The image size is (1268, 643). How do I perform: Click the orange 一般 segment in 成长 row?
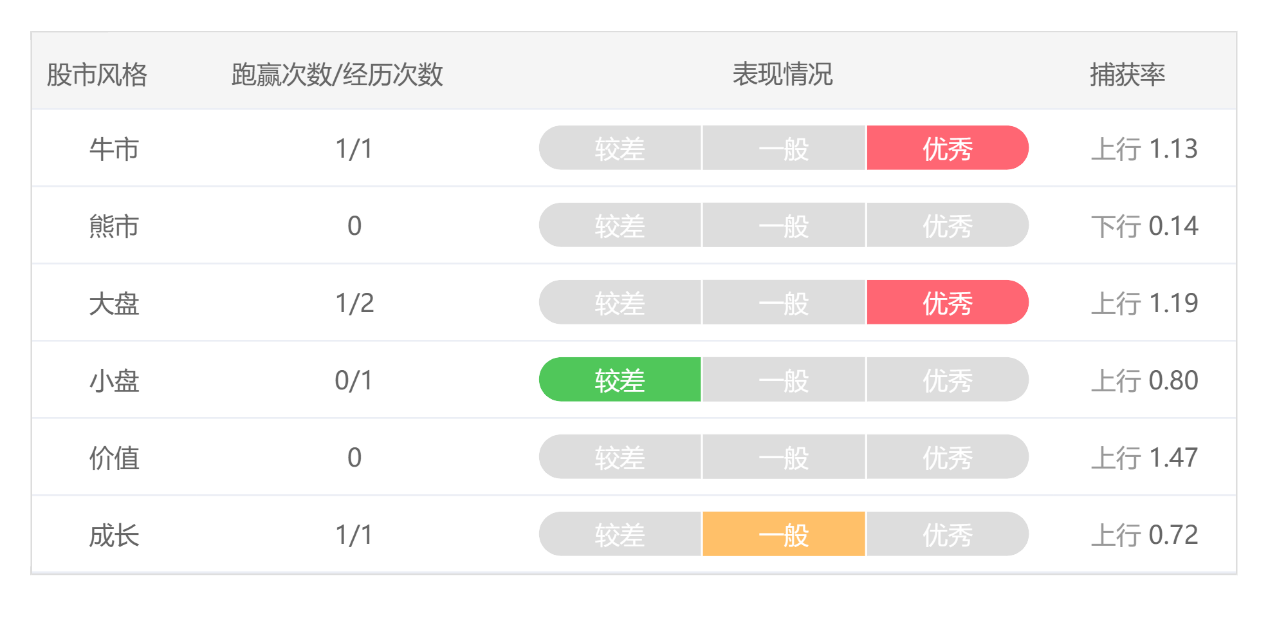(783, 535)
